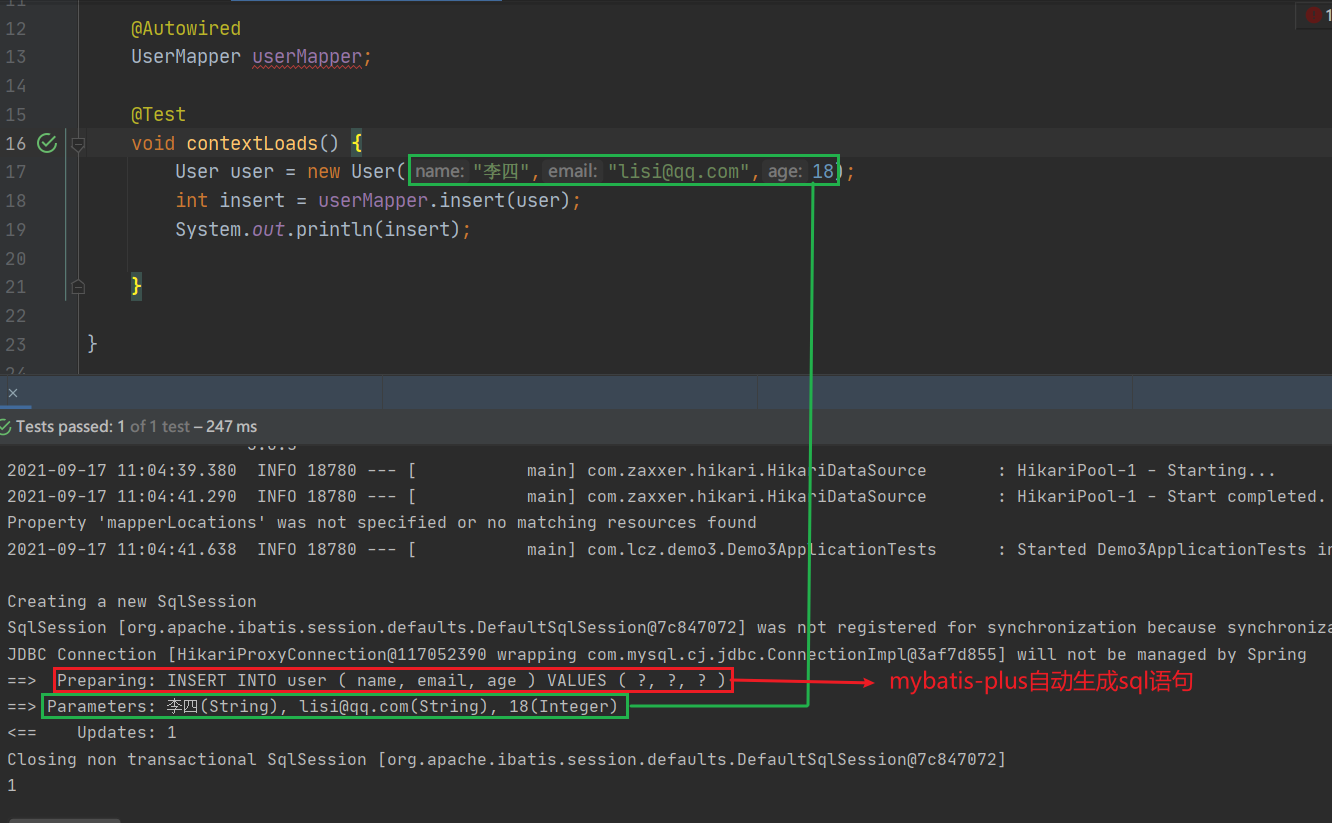Click line number 17 in the gutter
1332x823 pixels.
(16, 172)
